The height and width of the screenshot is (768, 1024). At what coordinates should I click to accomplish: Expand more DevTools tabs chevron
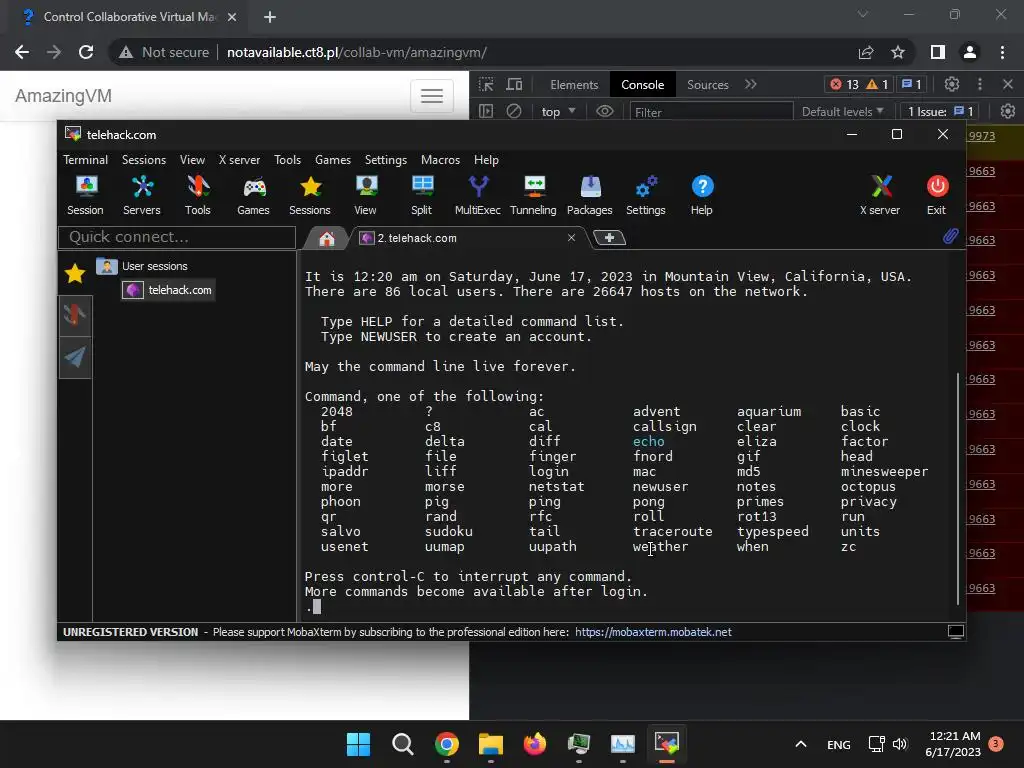(x=751, y=84)
